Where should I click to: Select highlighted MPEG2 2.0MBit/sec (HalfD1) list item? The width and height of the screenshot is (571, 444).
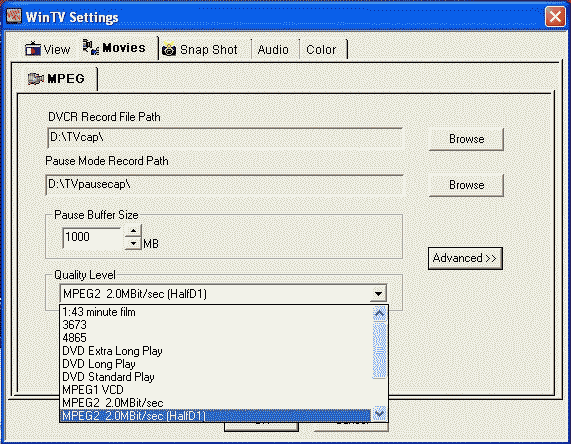[x=216, y=416]
